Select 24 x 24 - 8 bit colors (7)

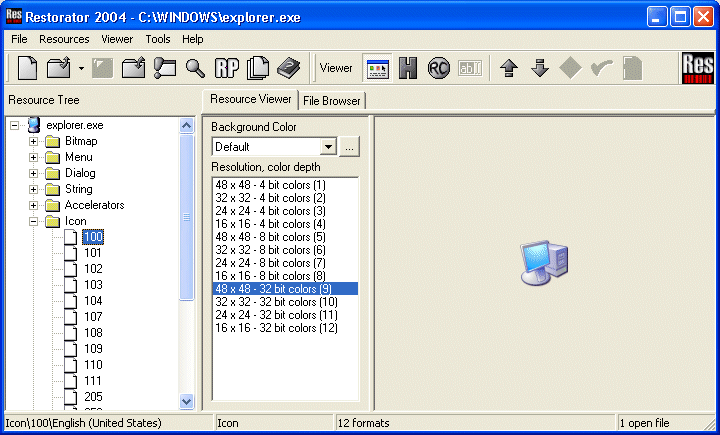click(x=285, y=263)
